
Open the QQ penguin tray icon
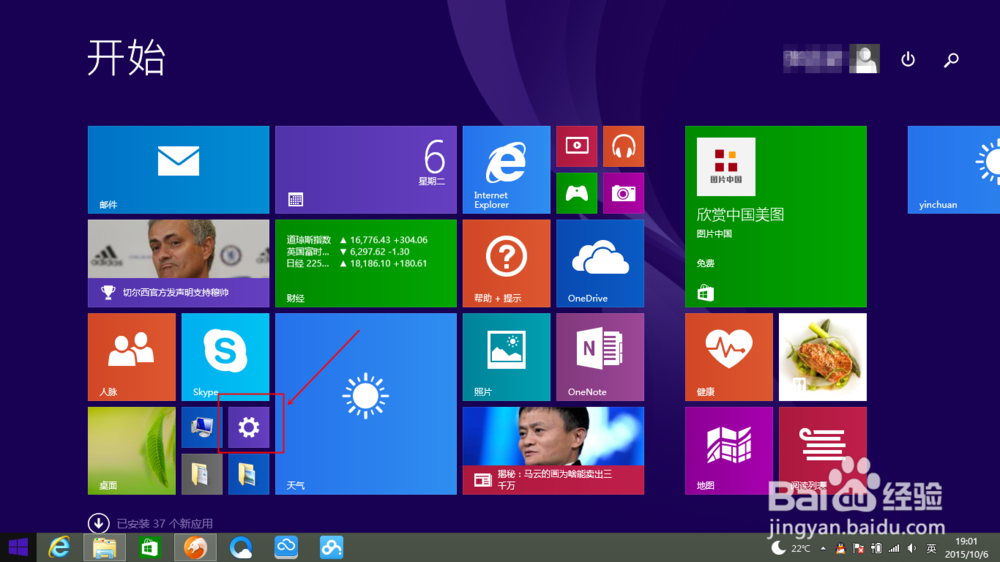(x=841, y=549)
